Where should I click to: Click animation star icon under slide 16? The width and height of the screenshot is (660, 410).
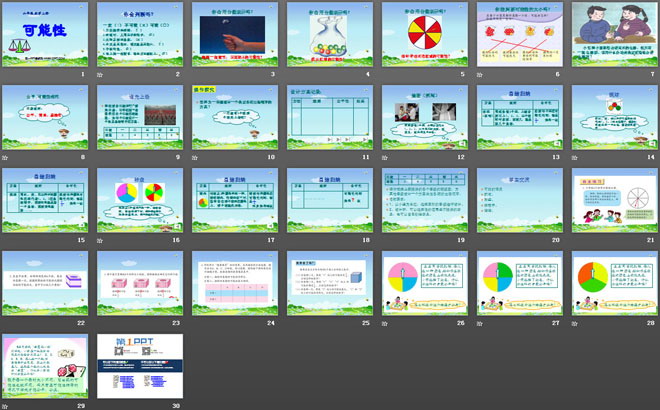tap(100, 240)
